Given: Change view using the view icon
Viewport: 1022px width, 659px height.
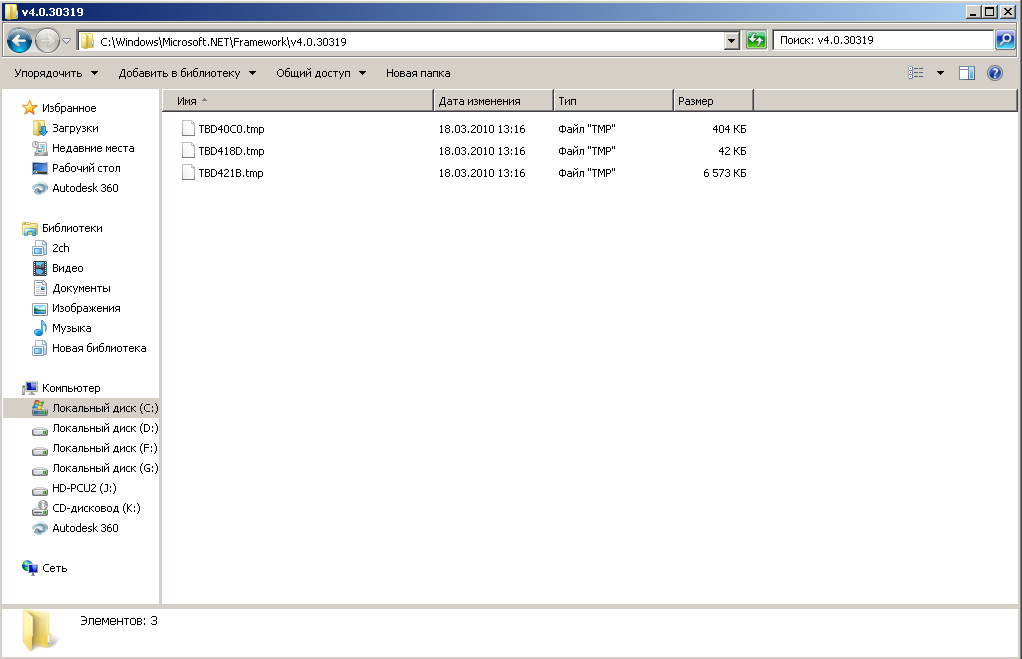Looking at the screenshot, I should pos(916,73).
